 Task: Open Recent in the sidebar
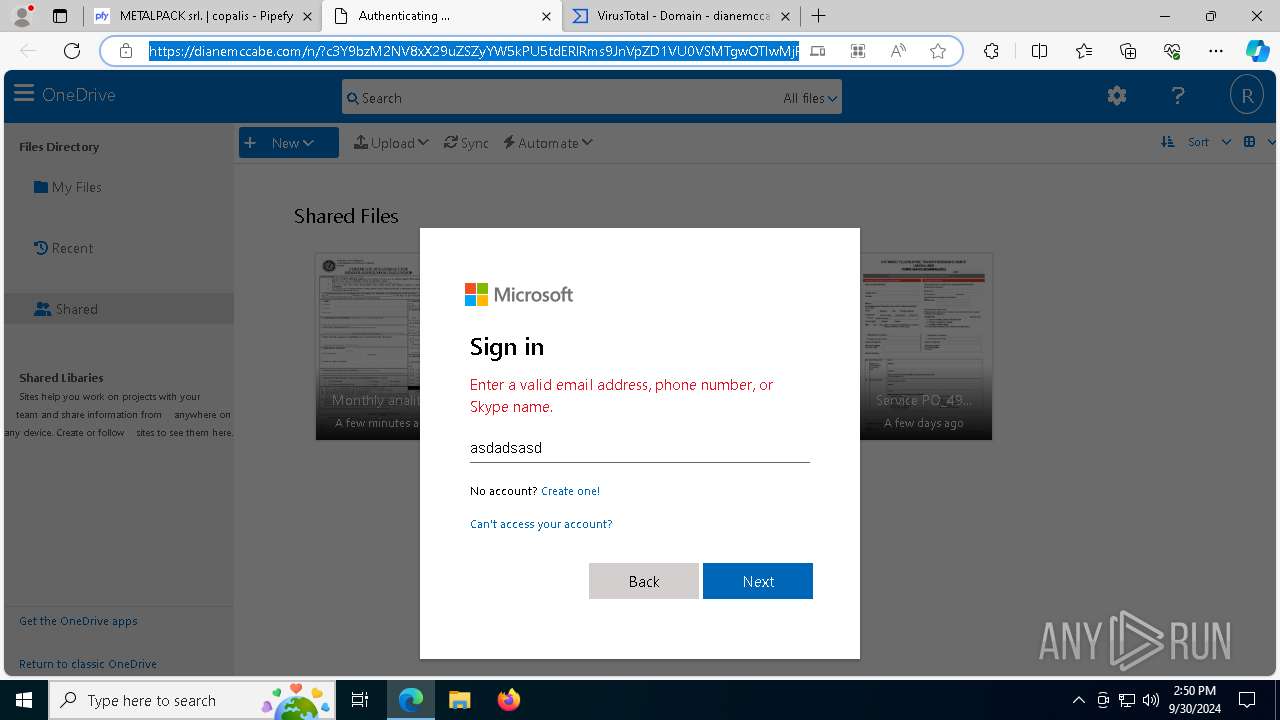63,248
